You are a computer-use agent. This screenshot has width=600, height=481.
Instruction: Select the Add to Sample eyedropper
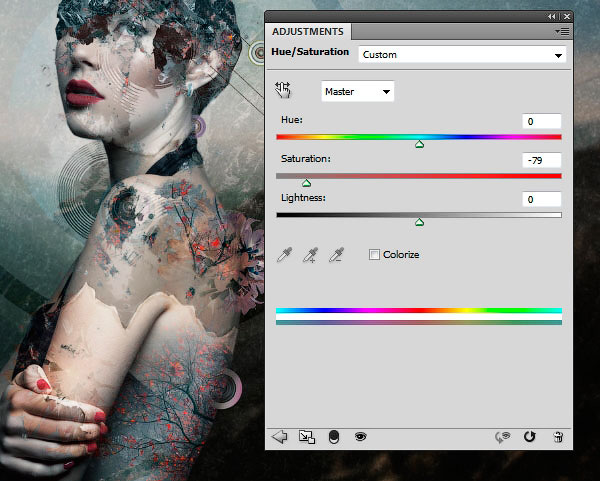click(x=310, y=254)
